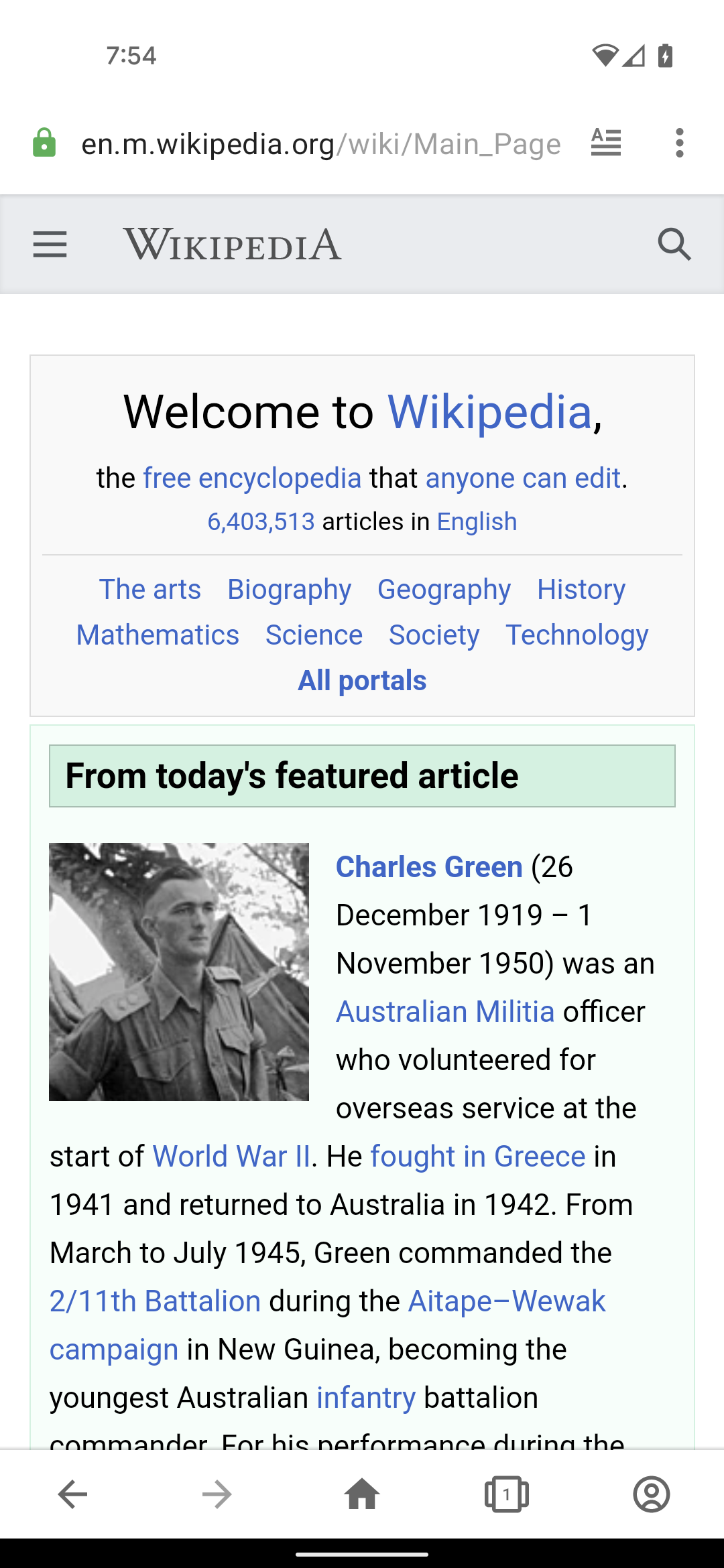This screenshot has width=724, height=1568.
Task: Visit the Mathematics portal
Action: point(158,635)
